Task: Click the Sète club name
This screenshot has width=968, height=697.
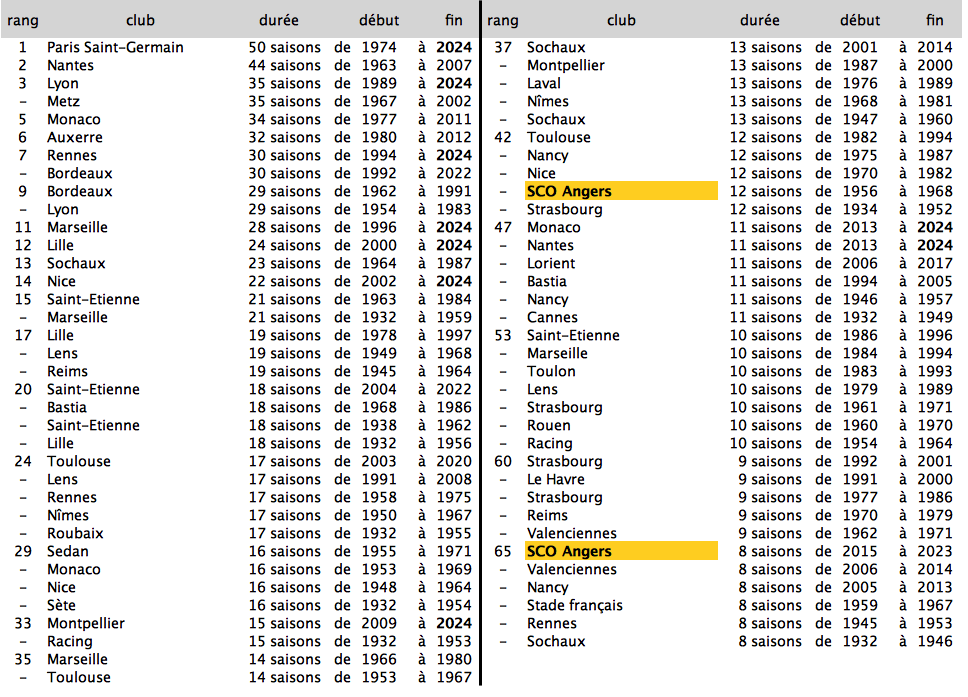Action: coord(62,605)
